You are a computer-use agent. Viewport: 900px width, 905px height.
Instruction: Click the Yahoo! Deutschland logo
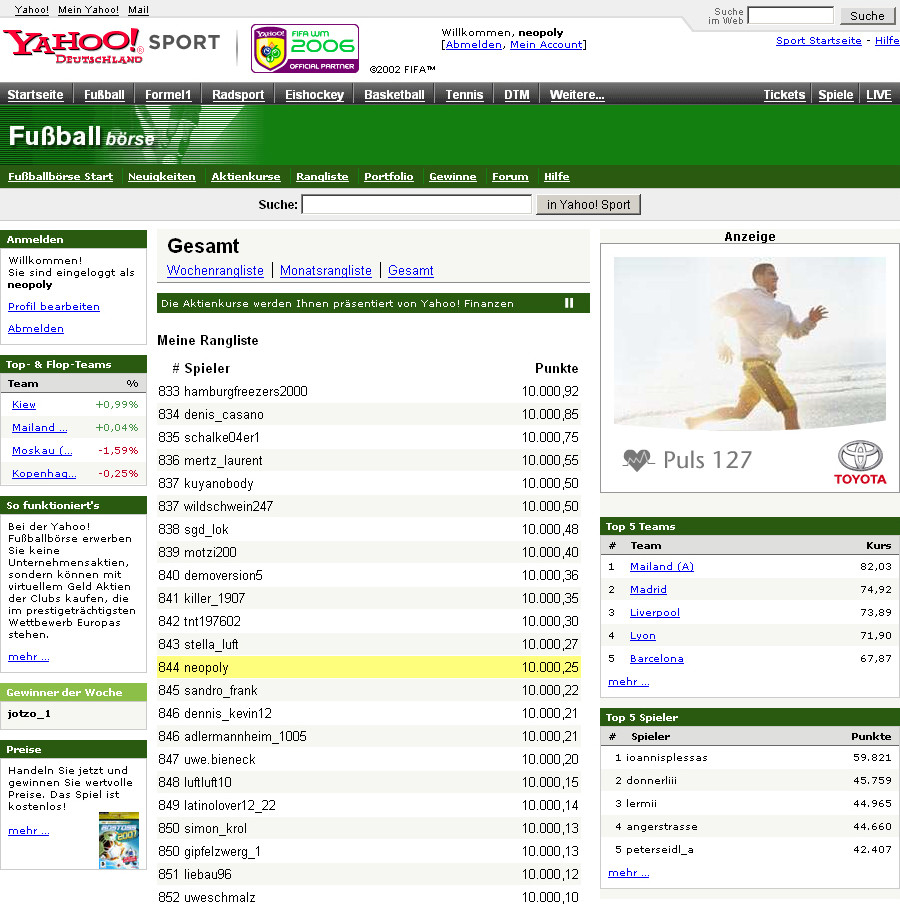73,46
